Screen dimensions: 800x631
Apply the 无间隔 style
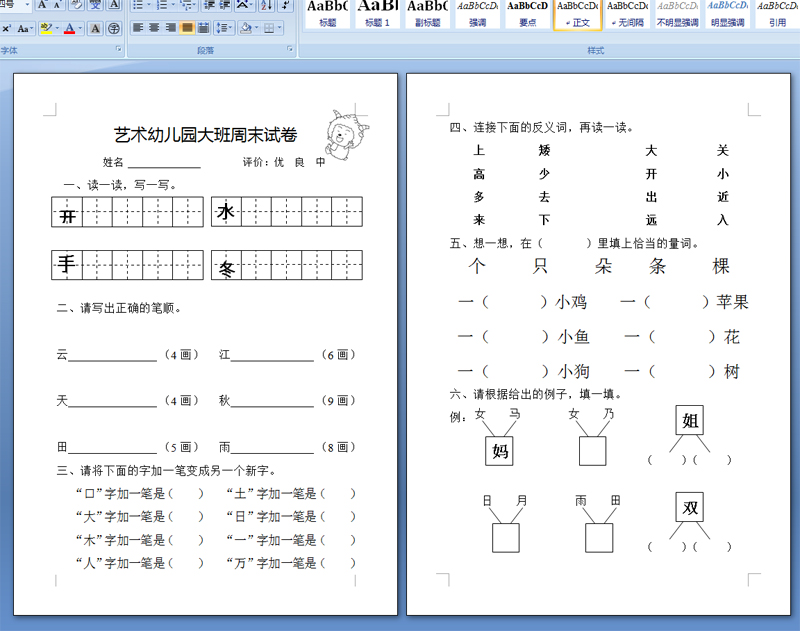pyautogui.click(x=628, y=14)
